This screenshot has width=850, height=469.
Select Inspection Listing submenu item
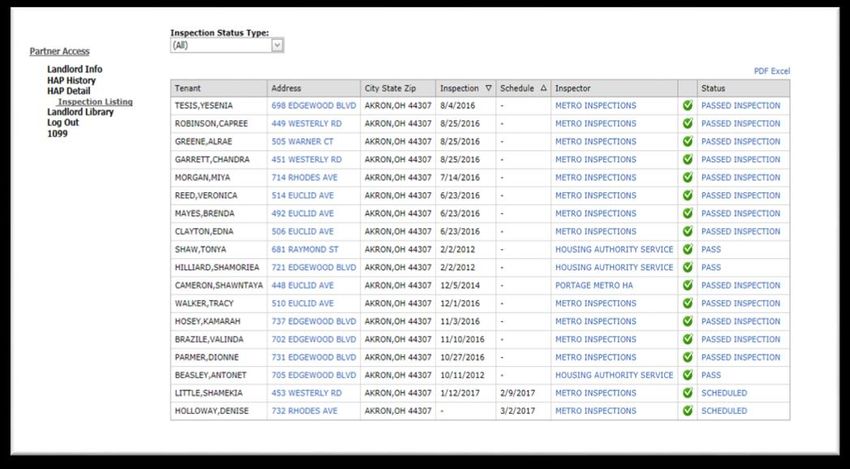(x=95, y=102)
